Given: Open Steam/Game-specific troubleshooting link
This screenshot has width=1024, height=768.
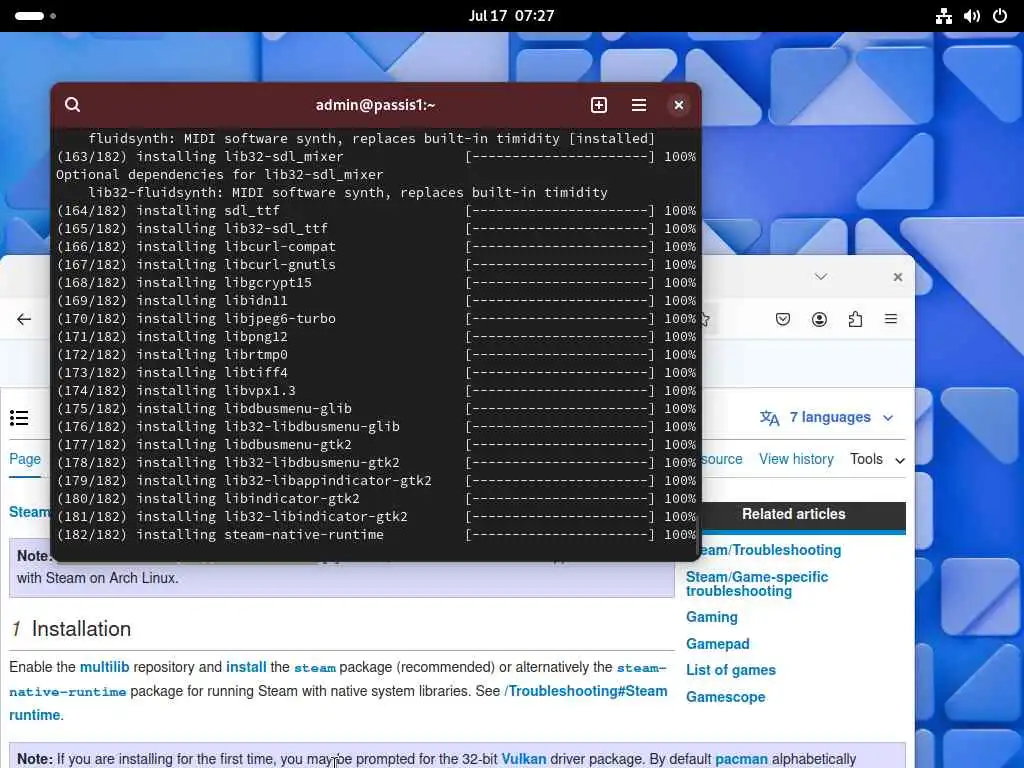Looking at the screenshot, I should click(757, 584).
